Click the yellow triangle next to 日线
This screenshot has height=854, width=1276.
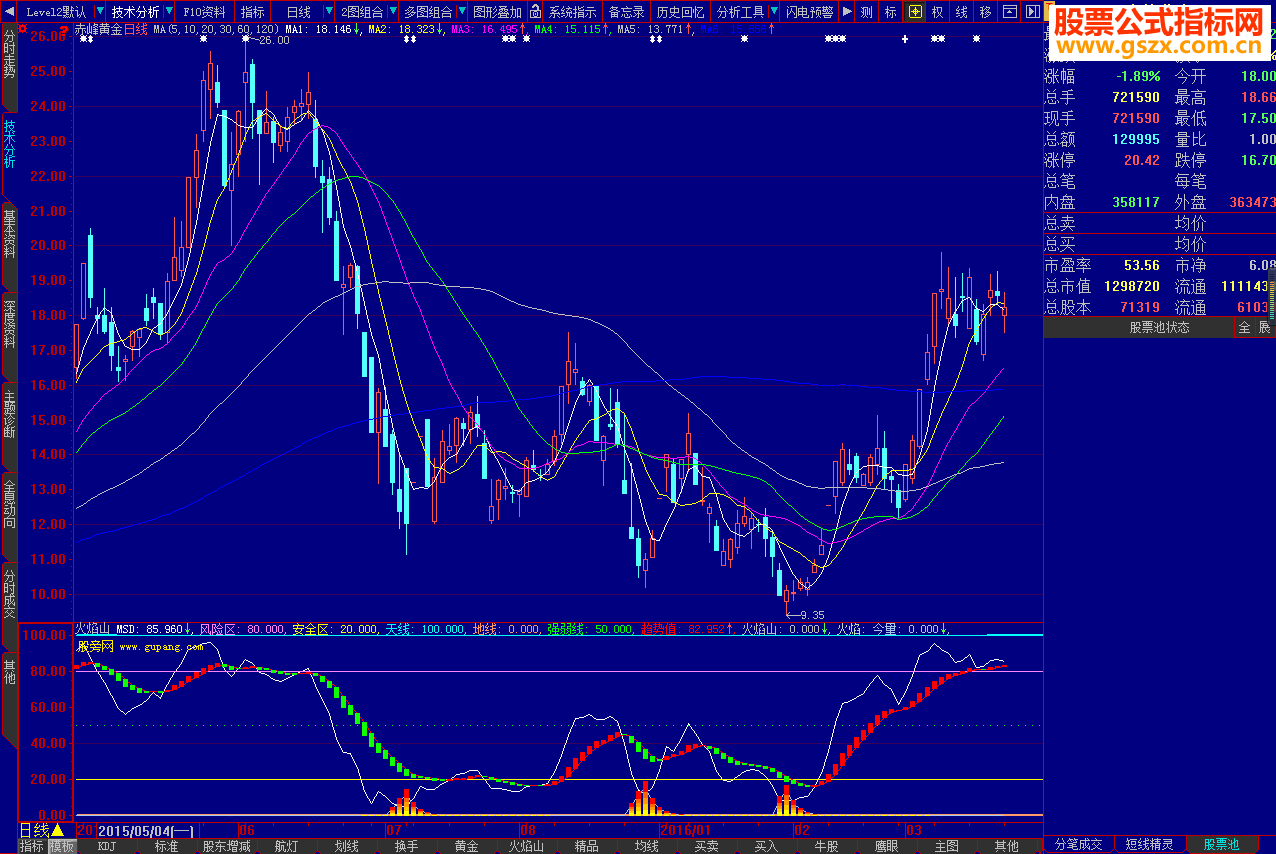tap(58, 830)
